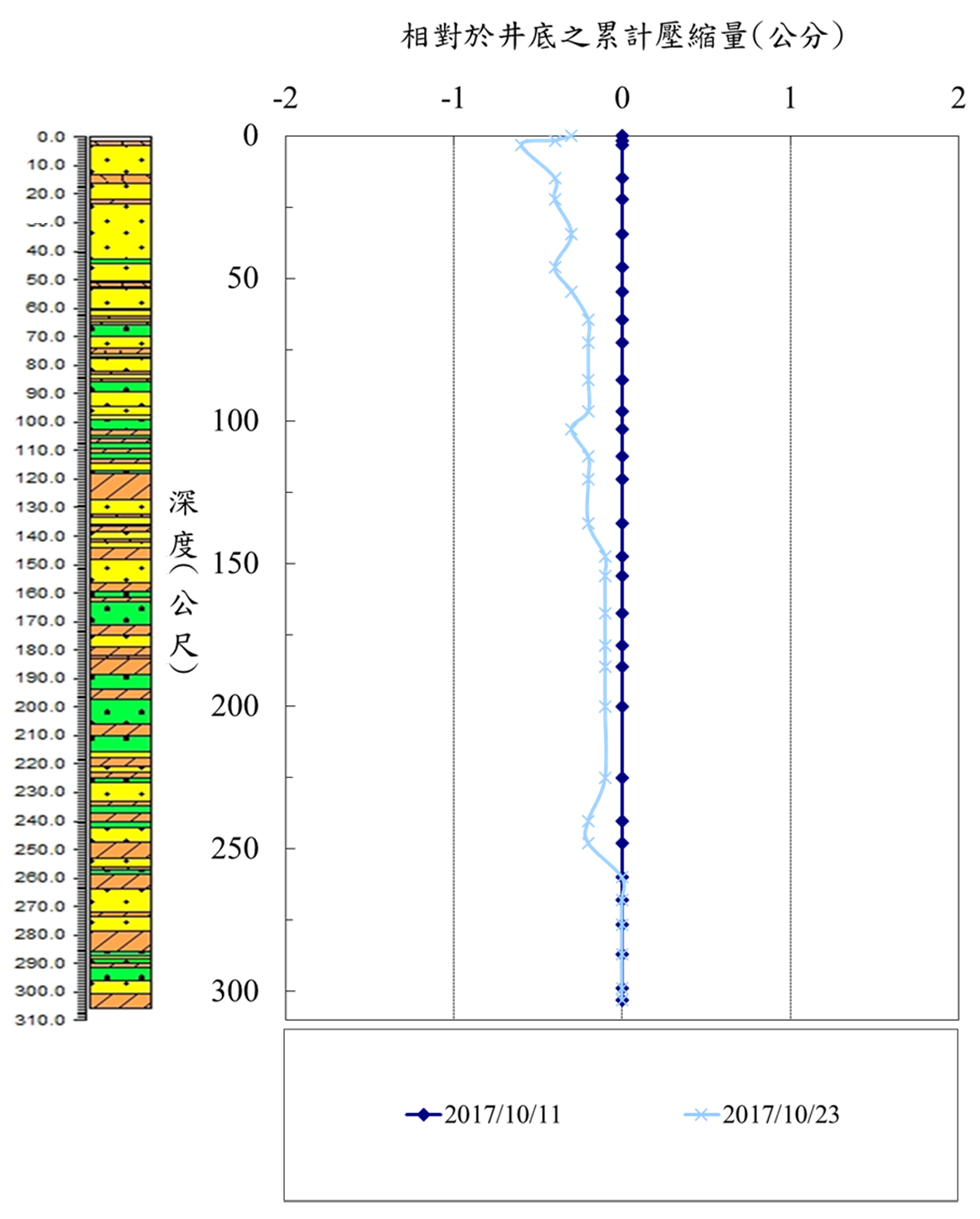Click the light blue cross legend marker

[701, 1115]
